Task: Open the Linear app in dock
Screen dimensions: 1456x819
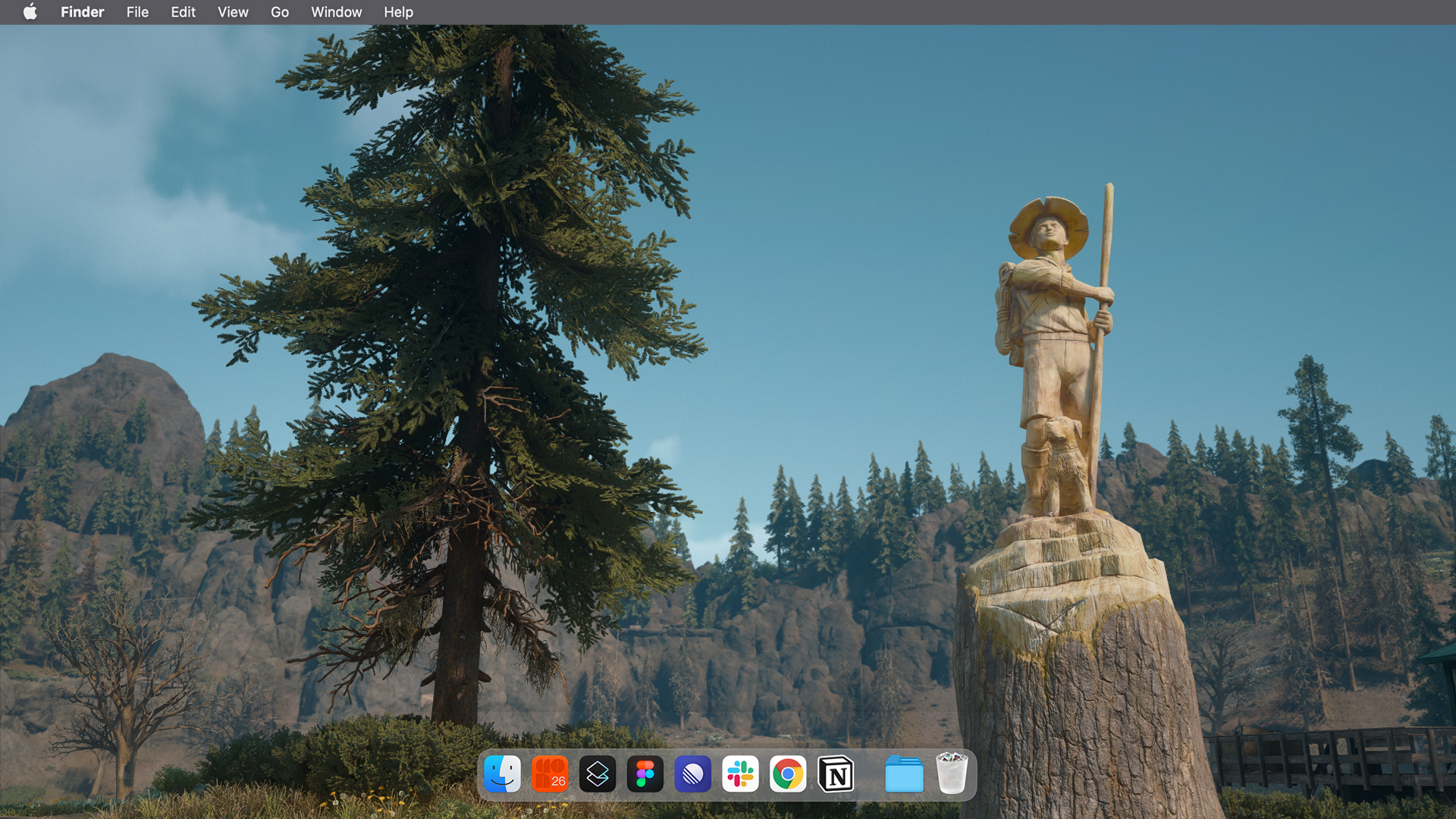Action: point(693,774)
